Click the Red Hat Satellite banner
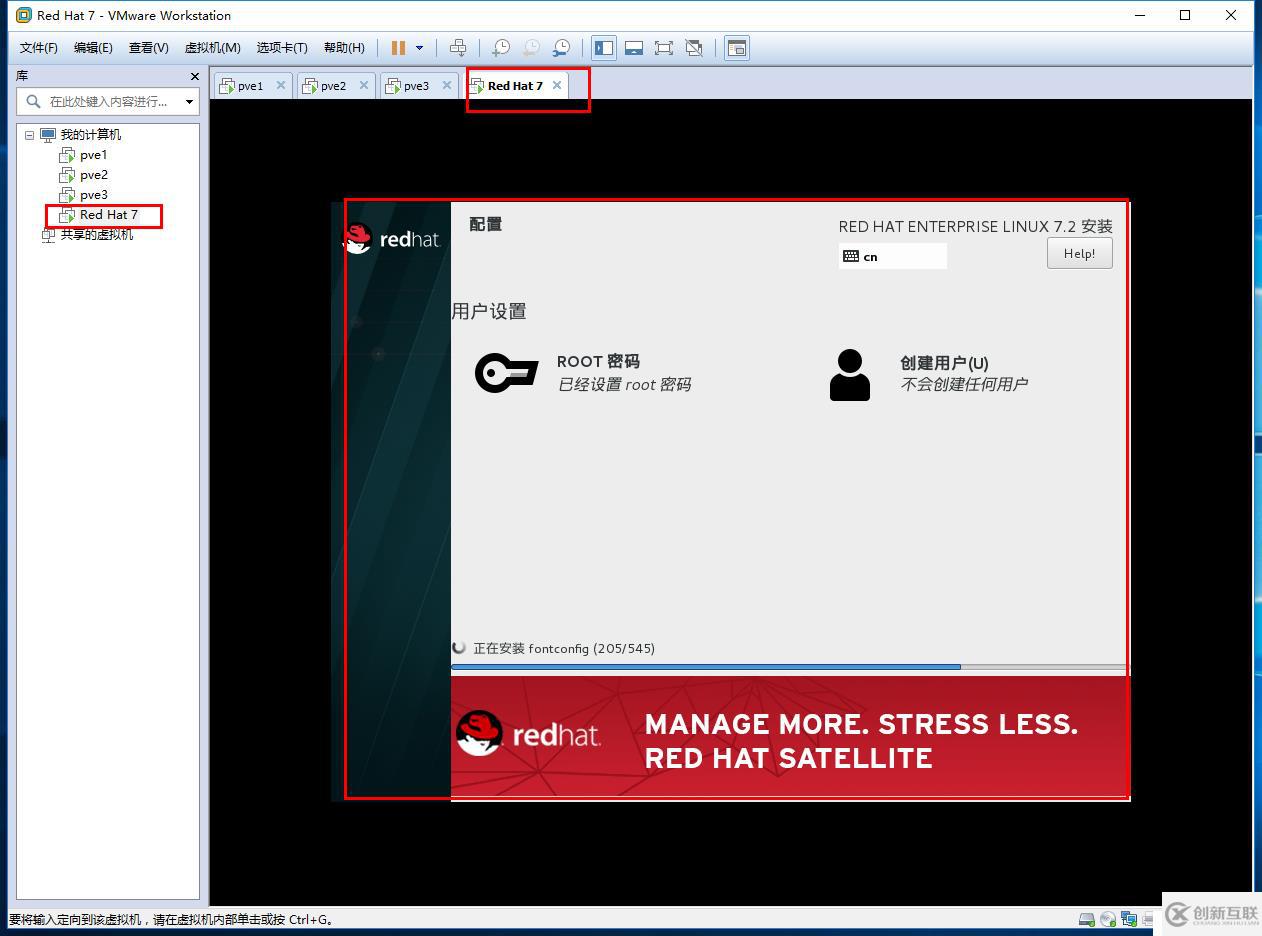This screenshot has width=1262, height=936. (x=789, y=738)
